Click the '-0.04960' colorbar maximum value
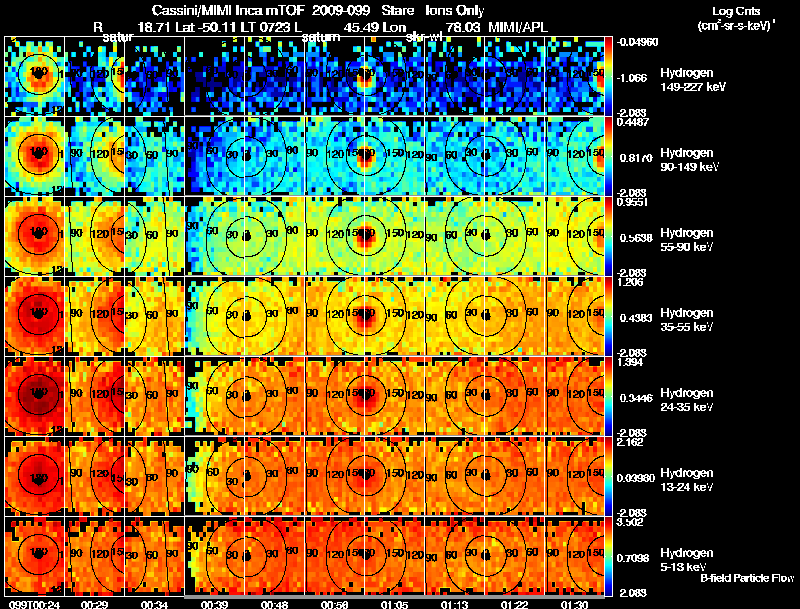Image resolution: width=800 pixels, height=609 pixels. (637, 42)
